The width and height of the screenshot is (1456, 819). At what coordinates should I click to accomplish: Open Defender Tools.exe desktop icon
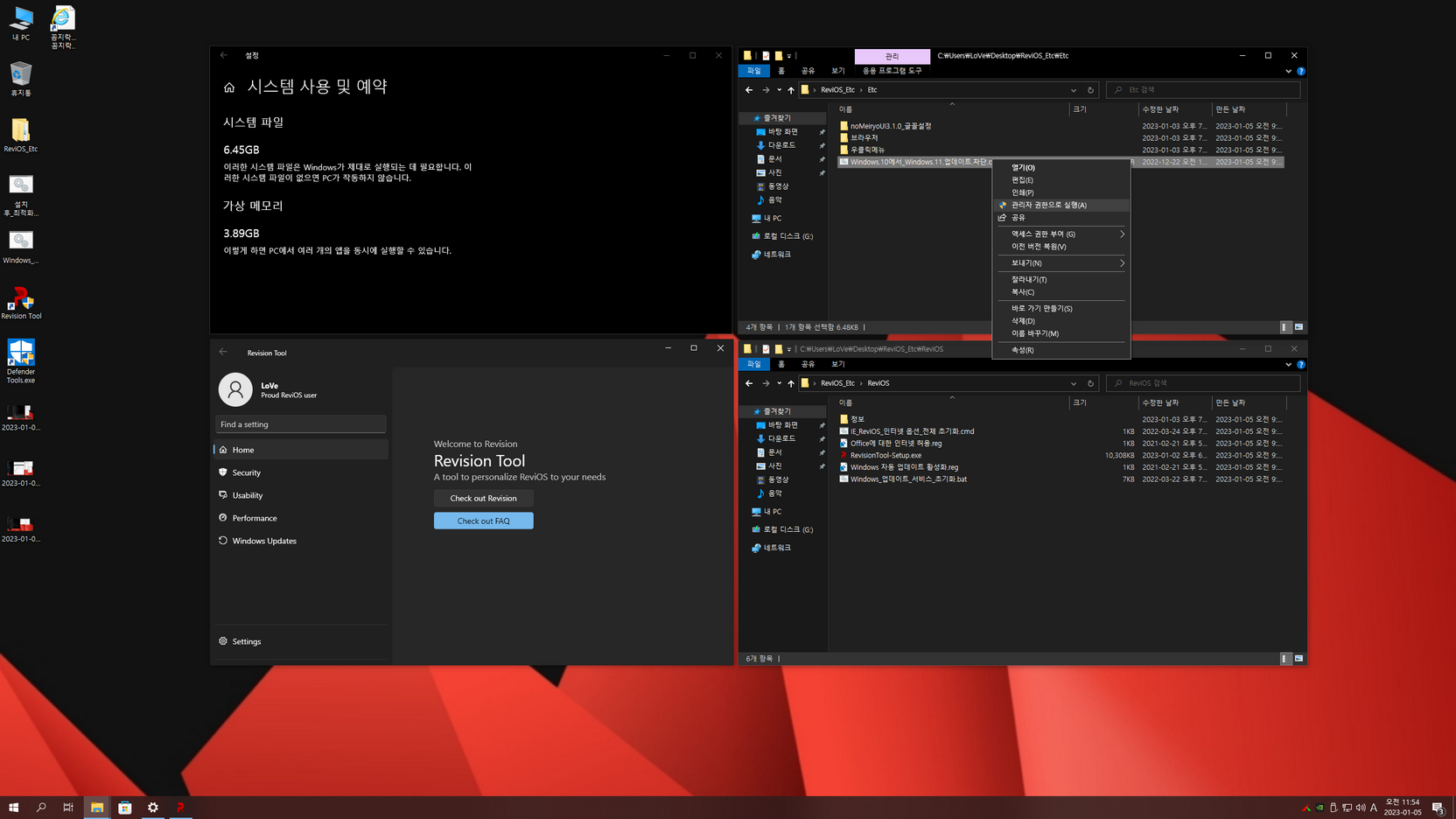click(21, 361)
